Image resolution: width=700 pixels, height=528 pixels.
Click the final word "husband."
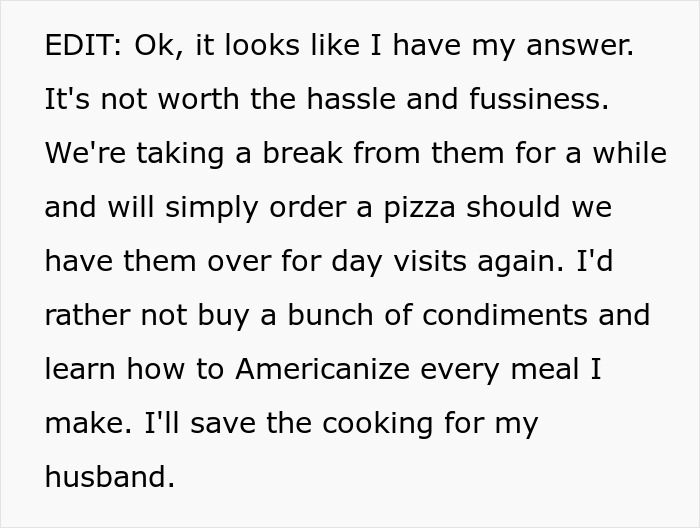pyautogui.click(x=110, y=477)
